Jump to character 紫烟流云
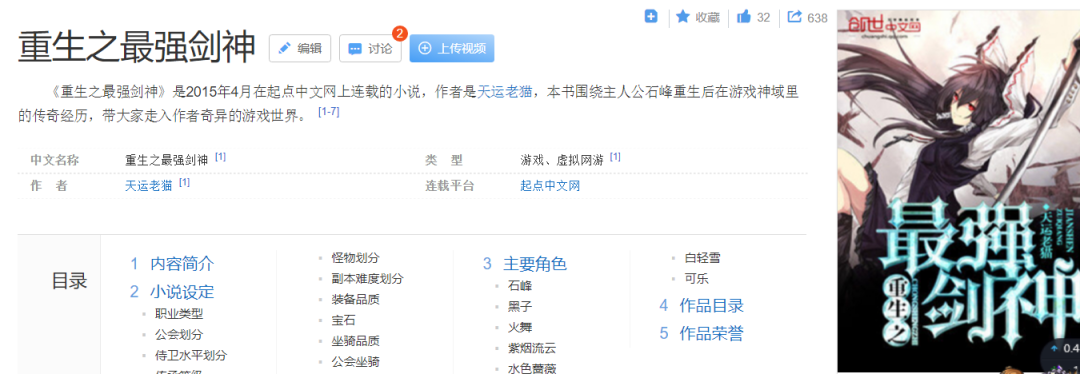1080x374 pixels. click(x=532, y=348)
